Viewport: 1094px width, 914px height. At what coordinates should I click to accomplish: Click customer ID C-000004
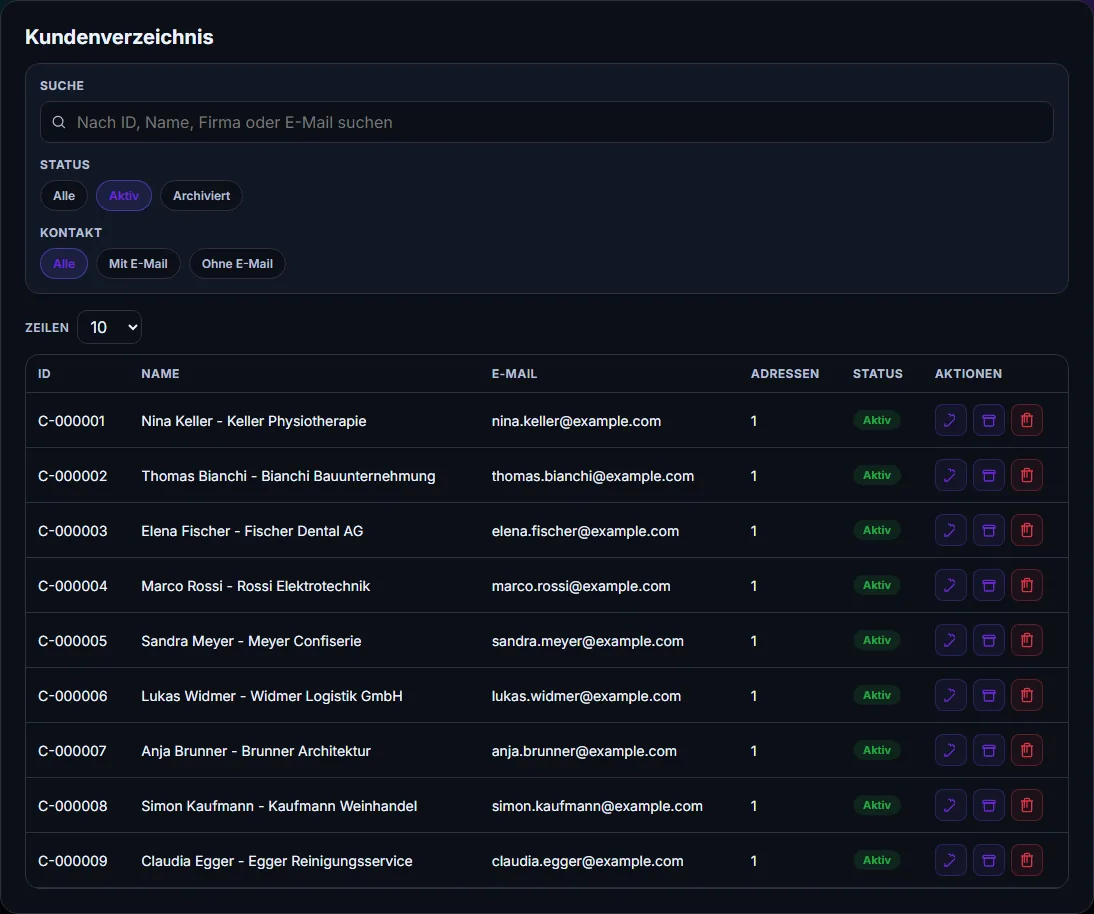point(73,586)
